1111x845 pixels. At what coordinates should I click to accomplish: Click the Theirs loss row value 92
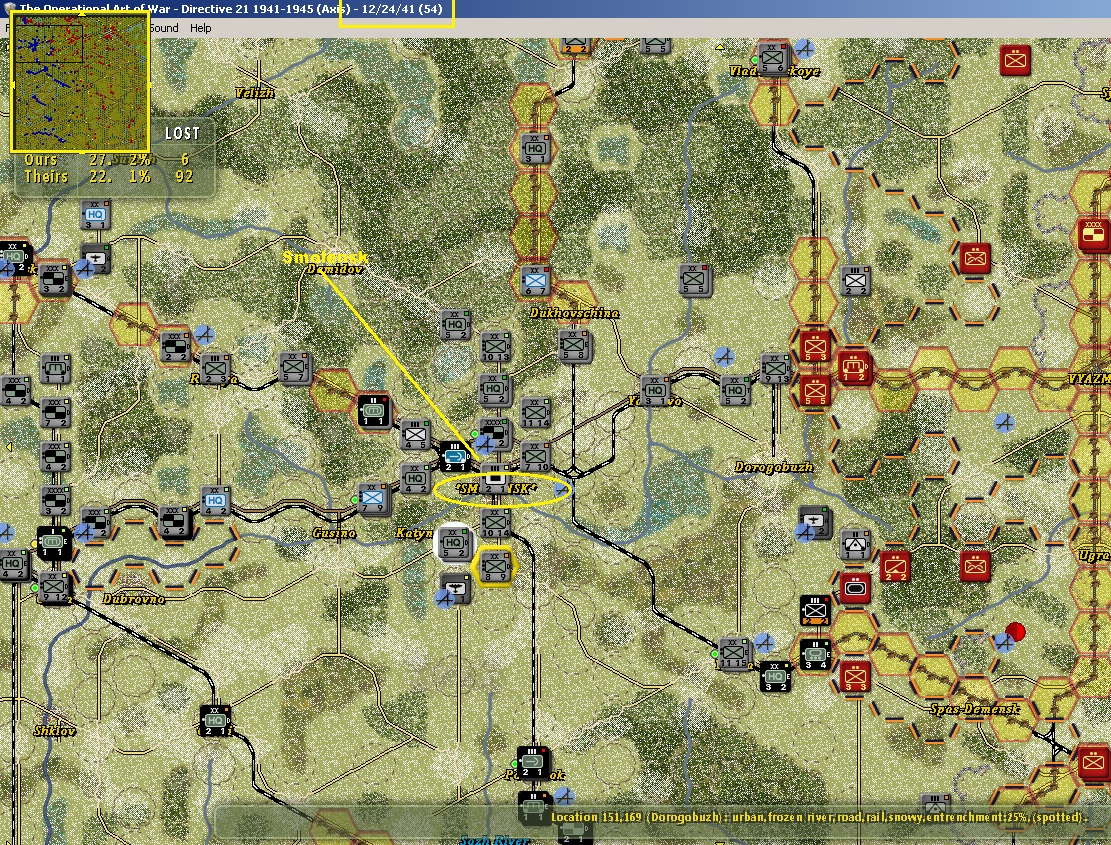click(184, 176)
